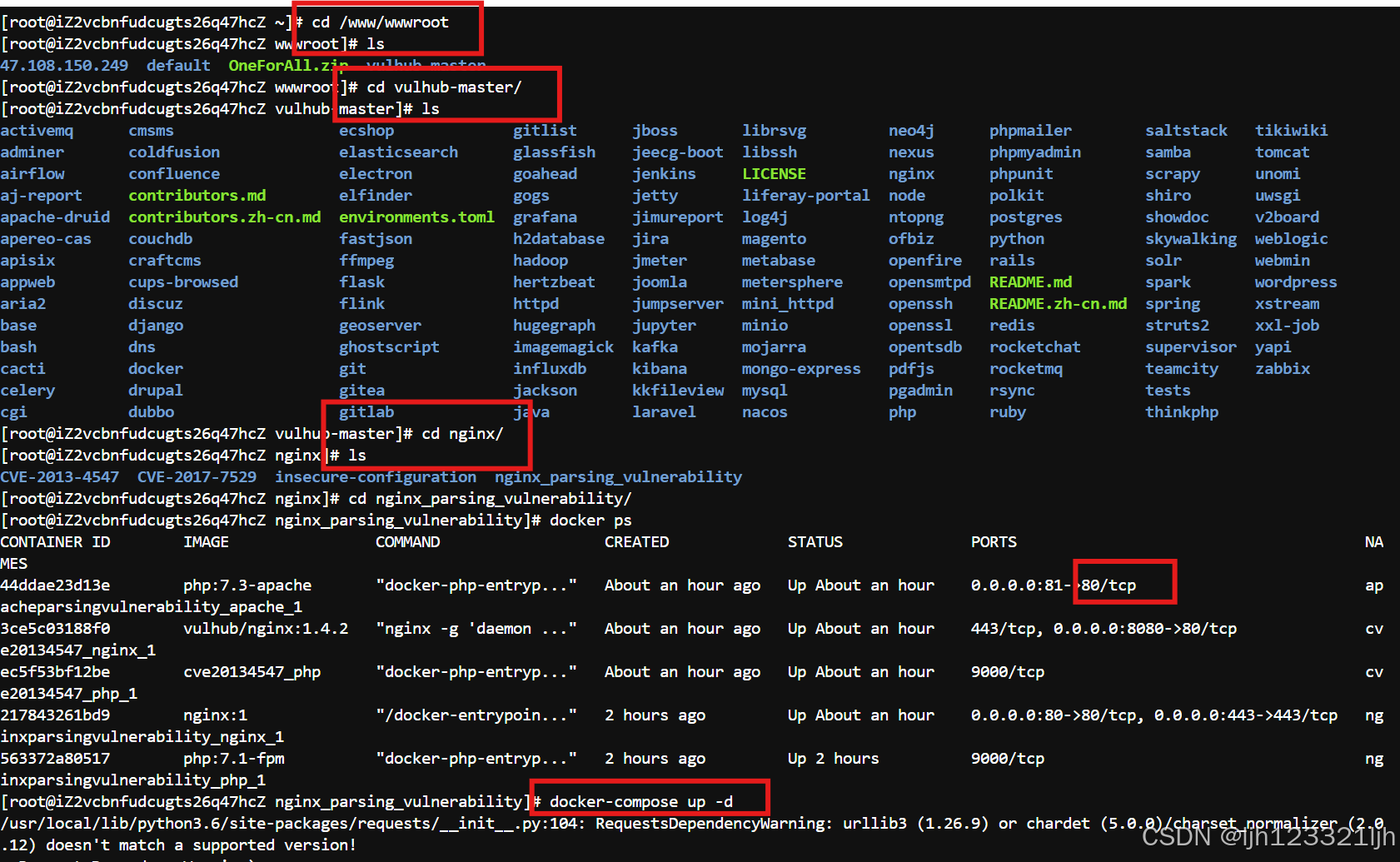Click 'CVE-2017-7529' directory
Image resolution: width=1400 pixels, height=862 pixels.
pyautogui.click(x=197, y=477)
